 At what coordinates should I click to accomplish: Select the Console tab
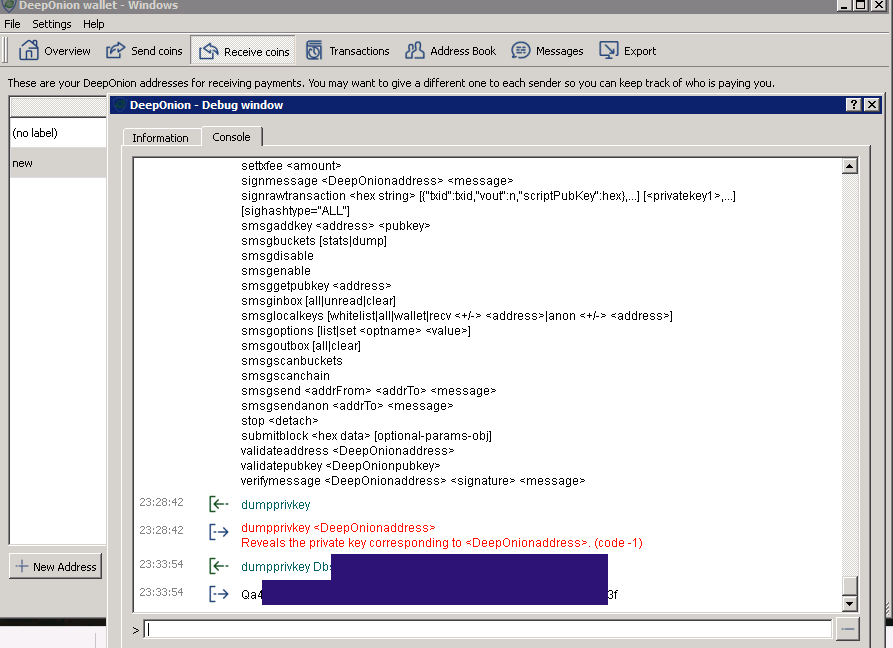point(231,137)
